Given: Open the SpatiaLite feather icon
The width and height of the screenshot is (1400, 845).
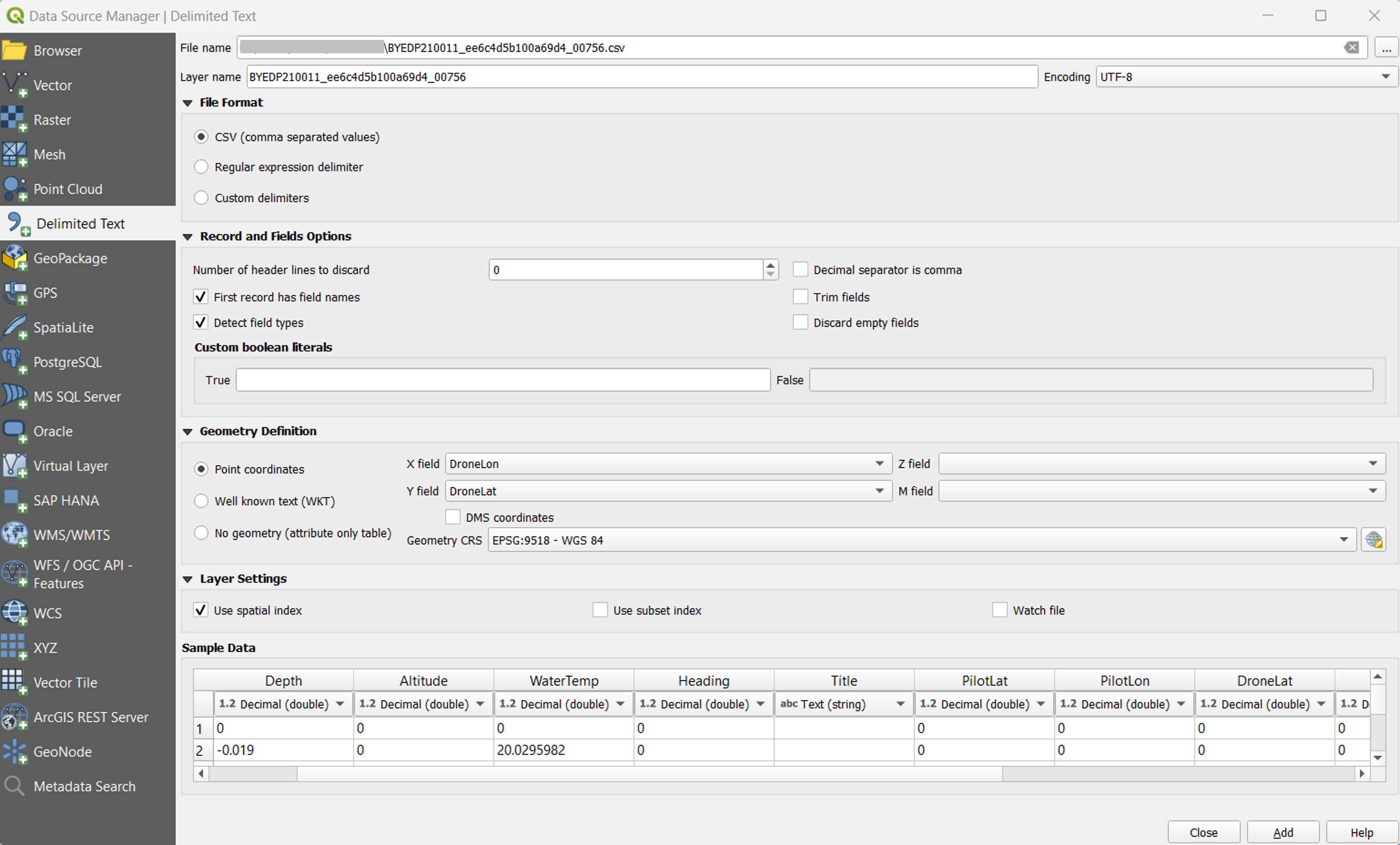Looking at the screenshot, I should (15, 328).
